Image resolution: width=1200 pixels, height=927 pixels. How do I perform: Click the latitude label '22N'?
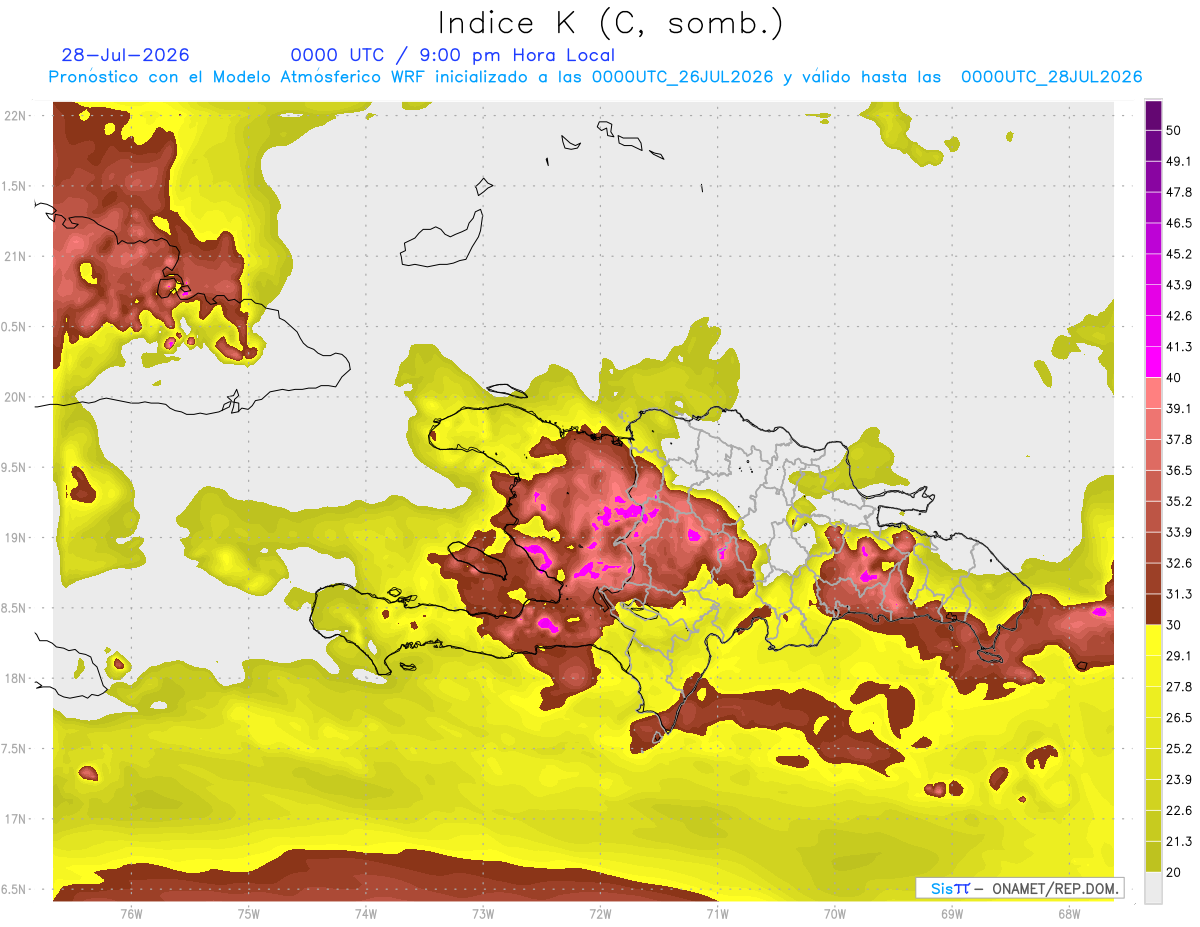pyautogui.click(x=17, y=115)
